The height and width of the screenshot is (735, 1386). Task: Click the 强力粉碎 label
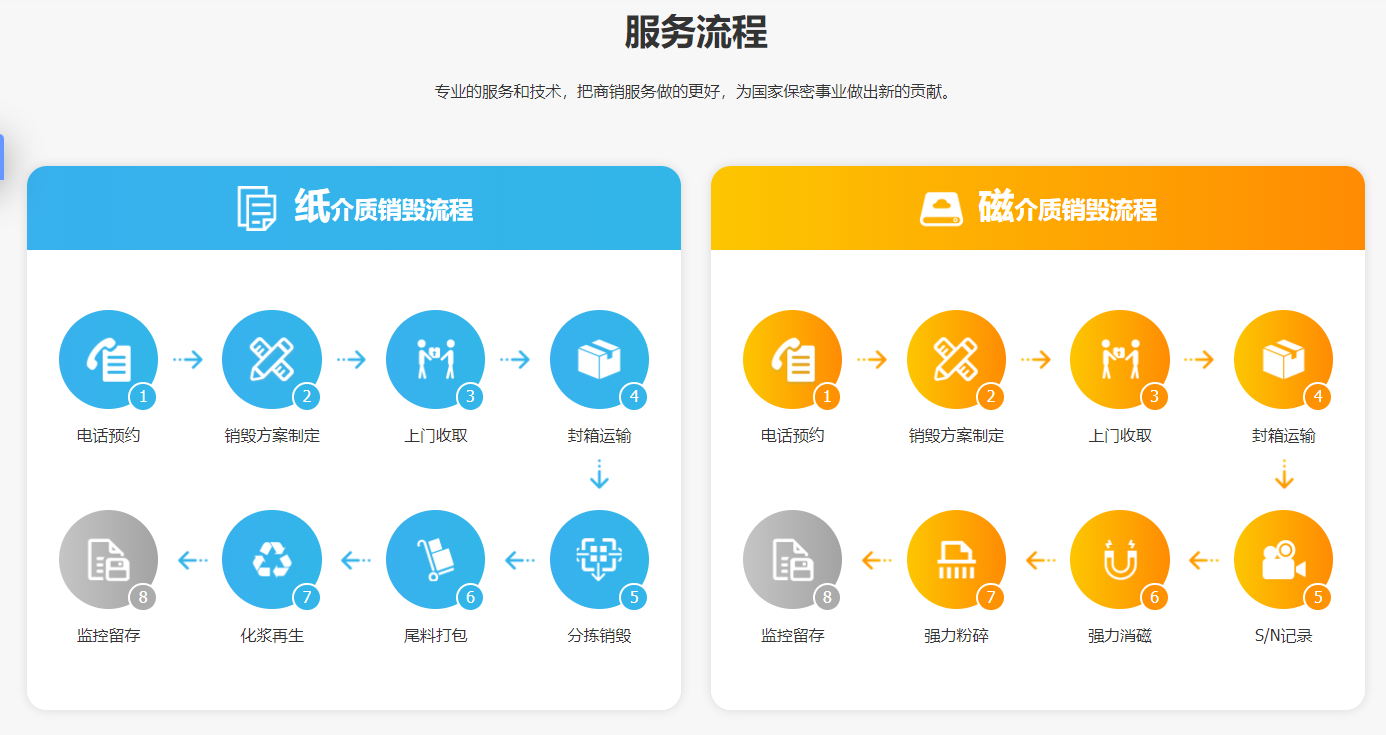(957, 636)
